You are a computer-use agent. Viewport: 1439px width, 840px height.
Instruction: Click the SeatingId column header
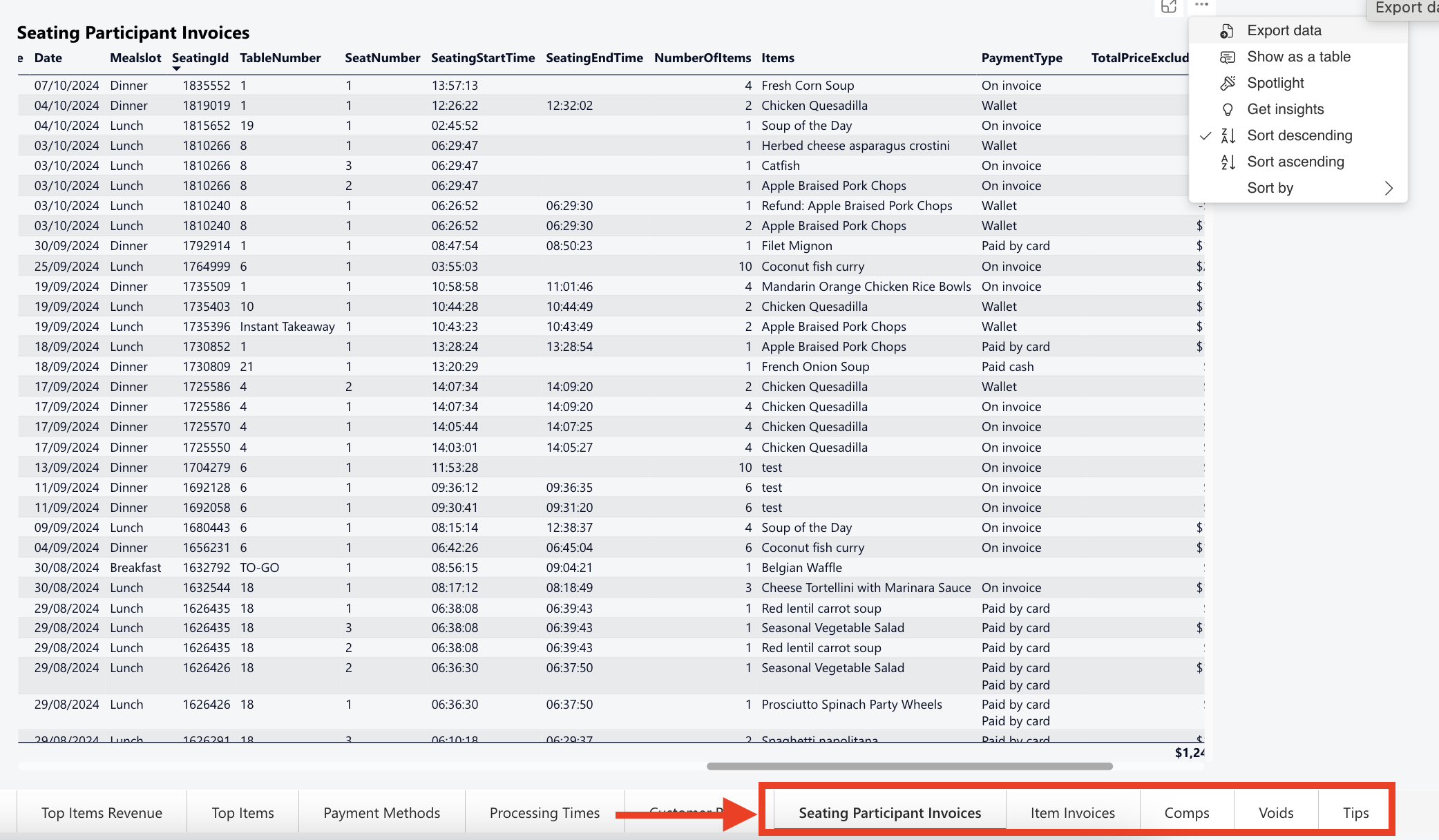pyautogui.click(x=200, y=58)
